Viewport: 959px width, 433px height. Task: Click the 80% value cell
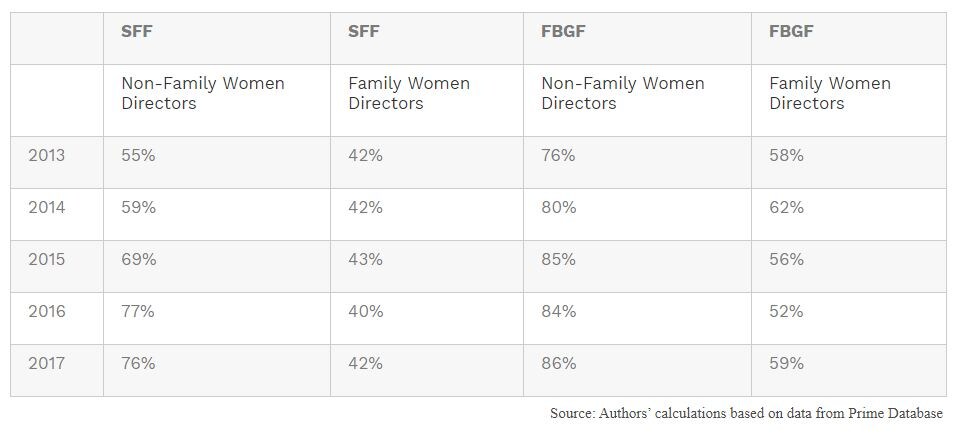pyautogui.click(x=558, y=208)
